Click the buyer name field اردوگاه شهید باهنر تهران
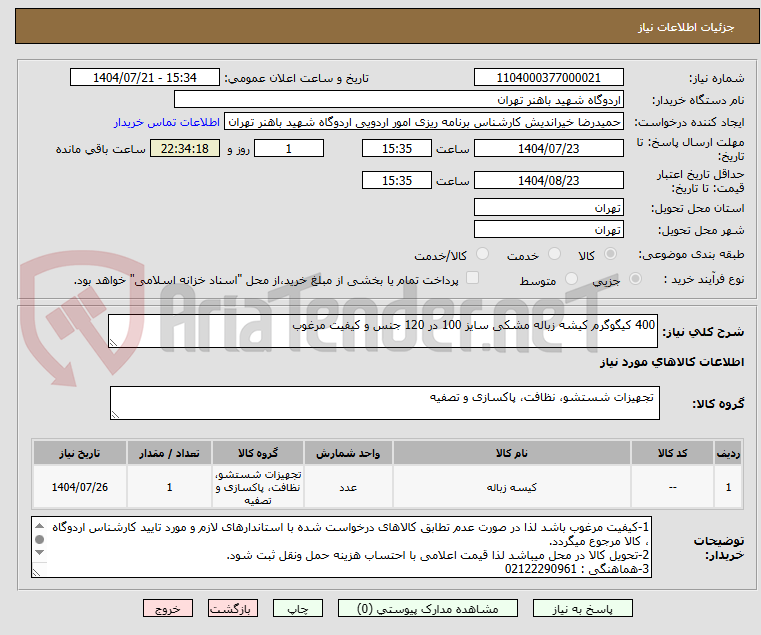Viewport: 761px width, 635px height. (399, 100)
